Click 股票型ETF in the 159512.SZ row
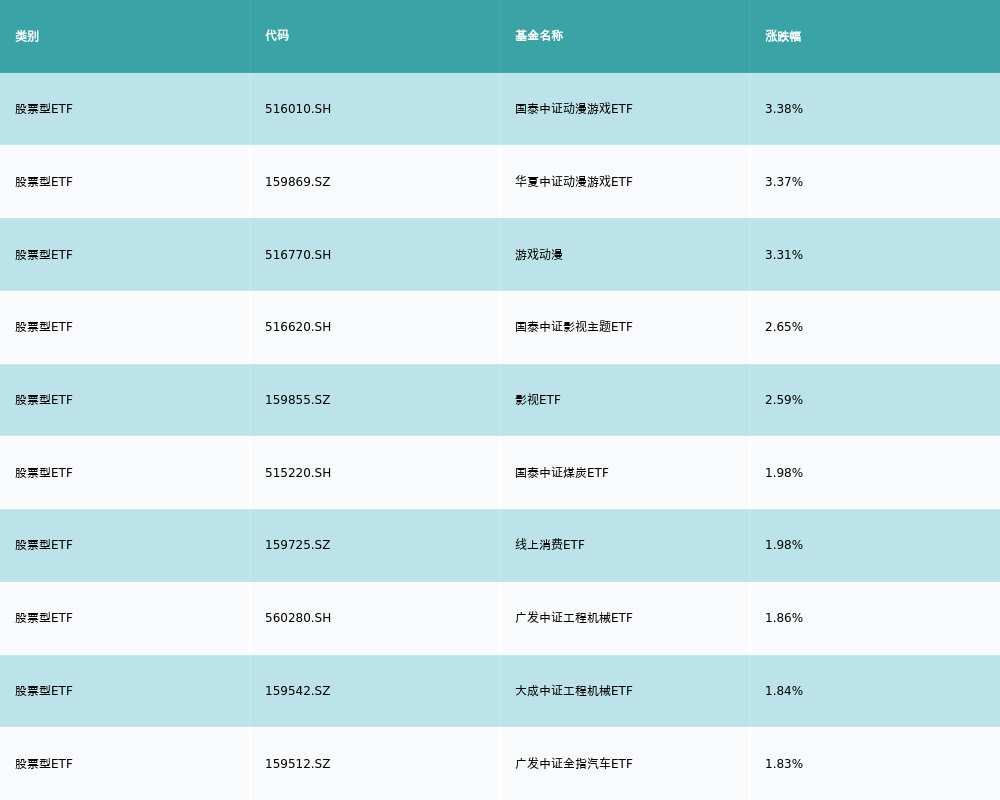This screenshot has height=800, width=1000. [x=44, y=764]
